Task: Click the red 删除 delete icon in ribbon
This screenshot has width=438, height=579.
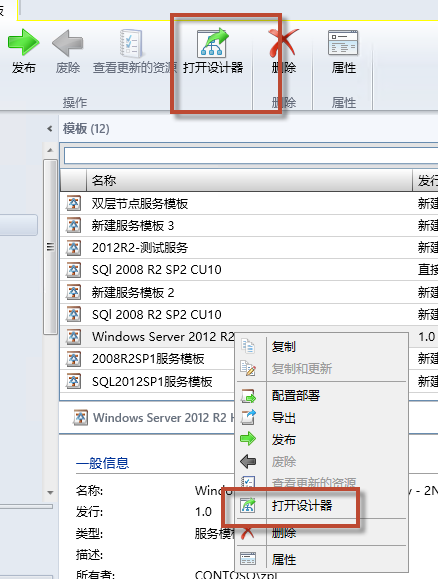Action: pos(283,43)
